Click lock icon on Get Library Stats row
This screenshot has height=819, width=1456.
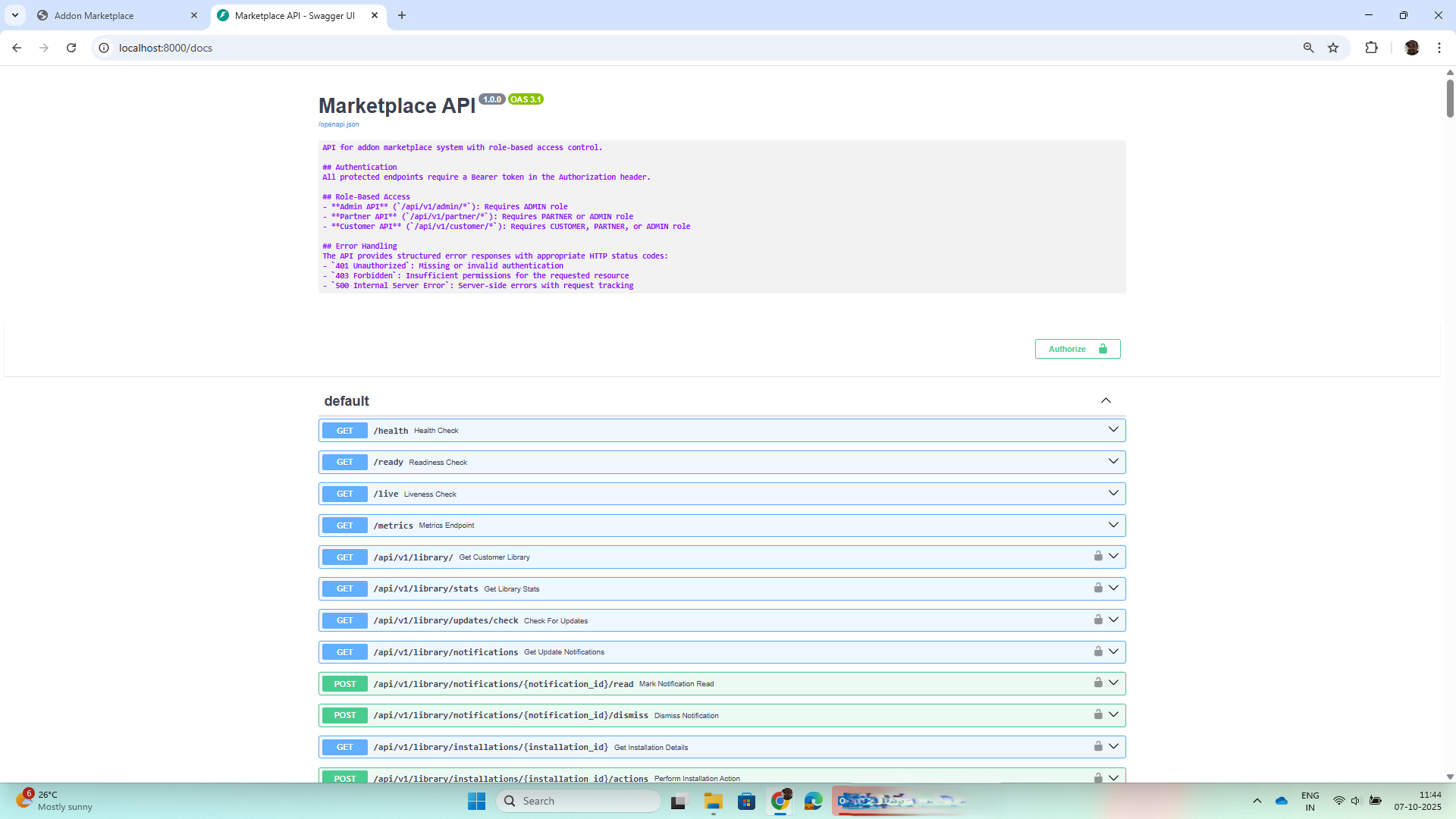pyautogui.click(x=1098, y=588)
